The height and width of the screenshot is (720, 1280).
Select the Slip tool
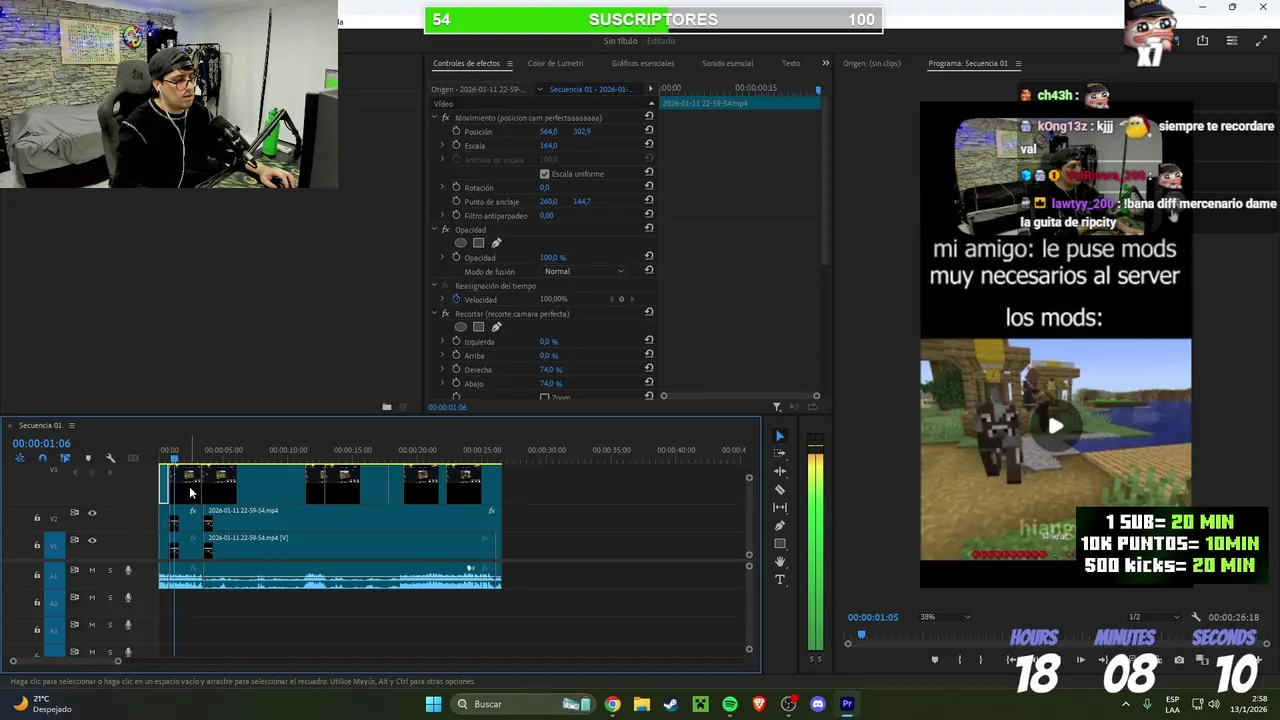pos(780,508)
